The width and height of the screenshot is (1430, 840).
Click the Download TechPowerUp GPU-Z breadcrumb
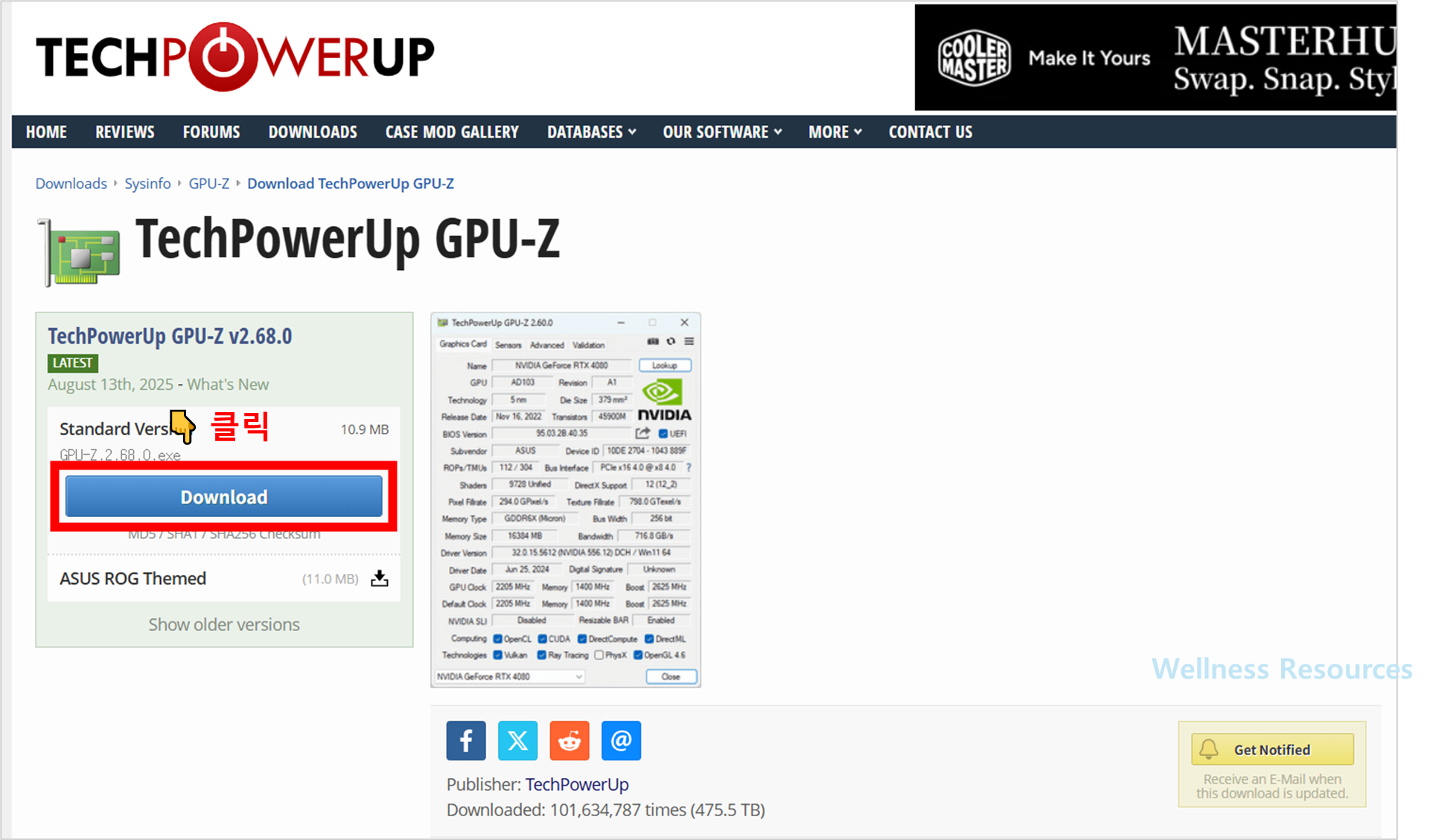[x=351, y=184]
